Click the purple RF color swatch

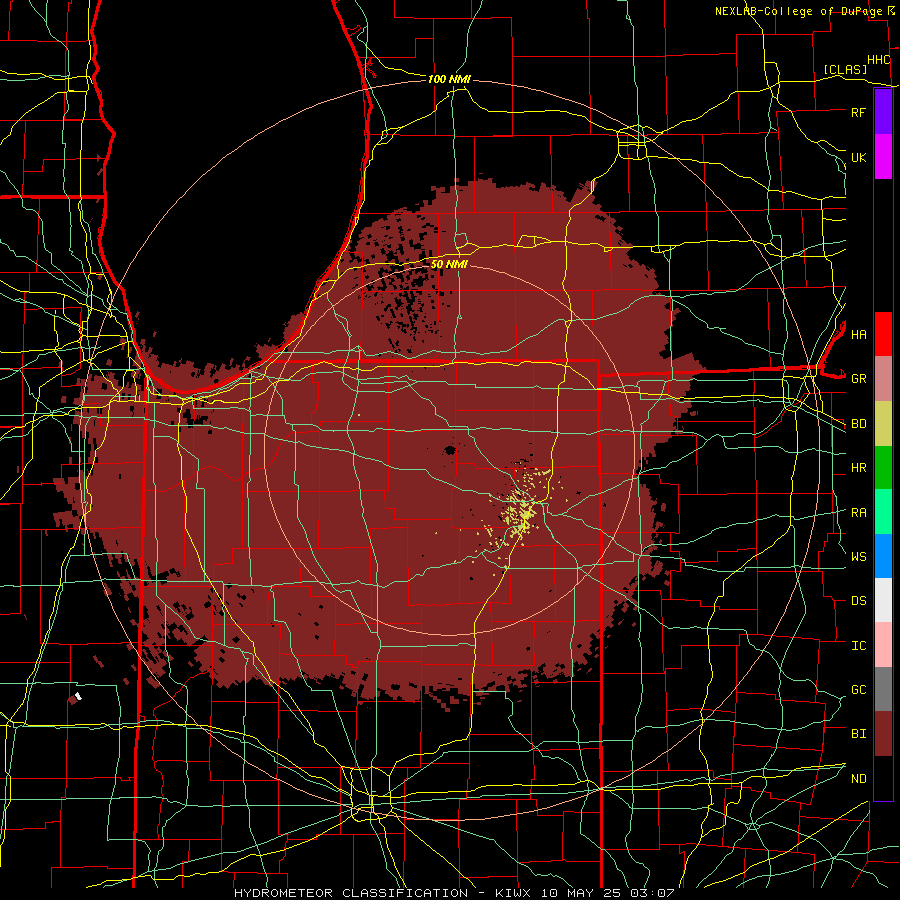[x=883, y=112]
